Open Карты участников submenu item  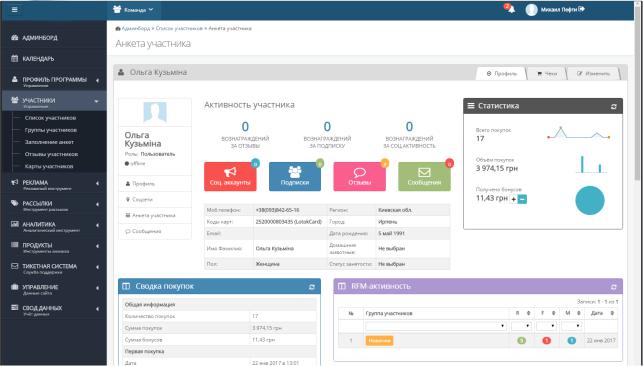coord(49,166)
